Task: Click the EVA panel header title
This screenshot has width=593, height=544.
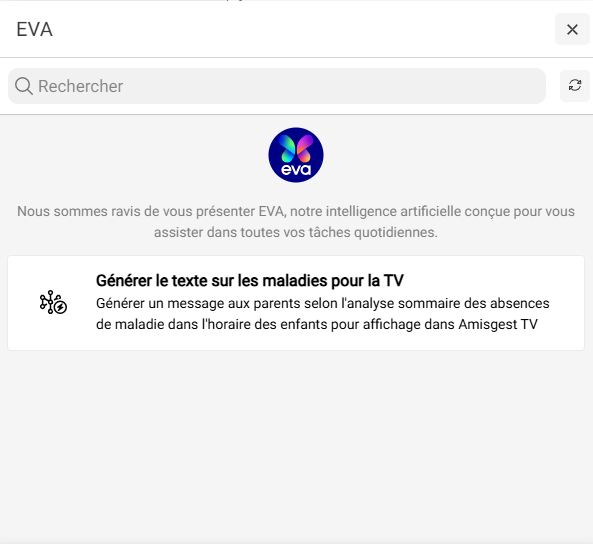Action: click(x=34, y=30)
